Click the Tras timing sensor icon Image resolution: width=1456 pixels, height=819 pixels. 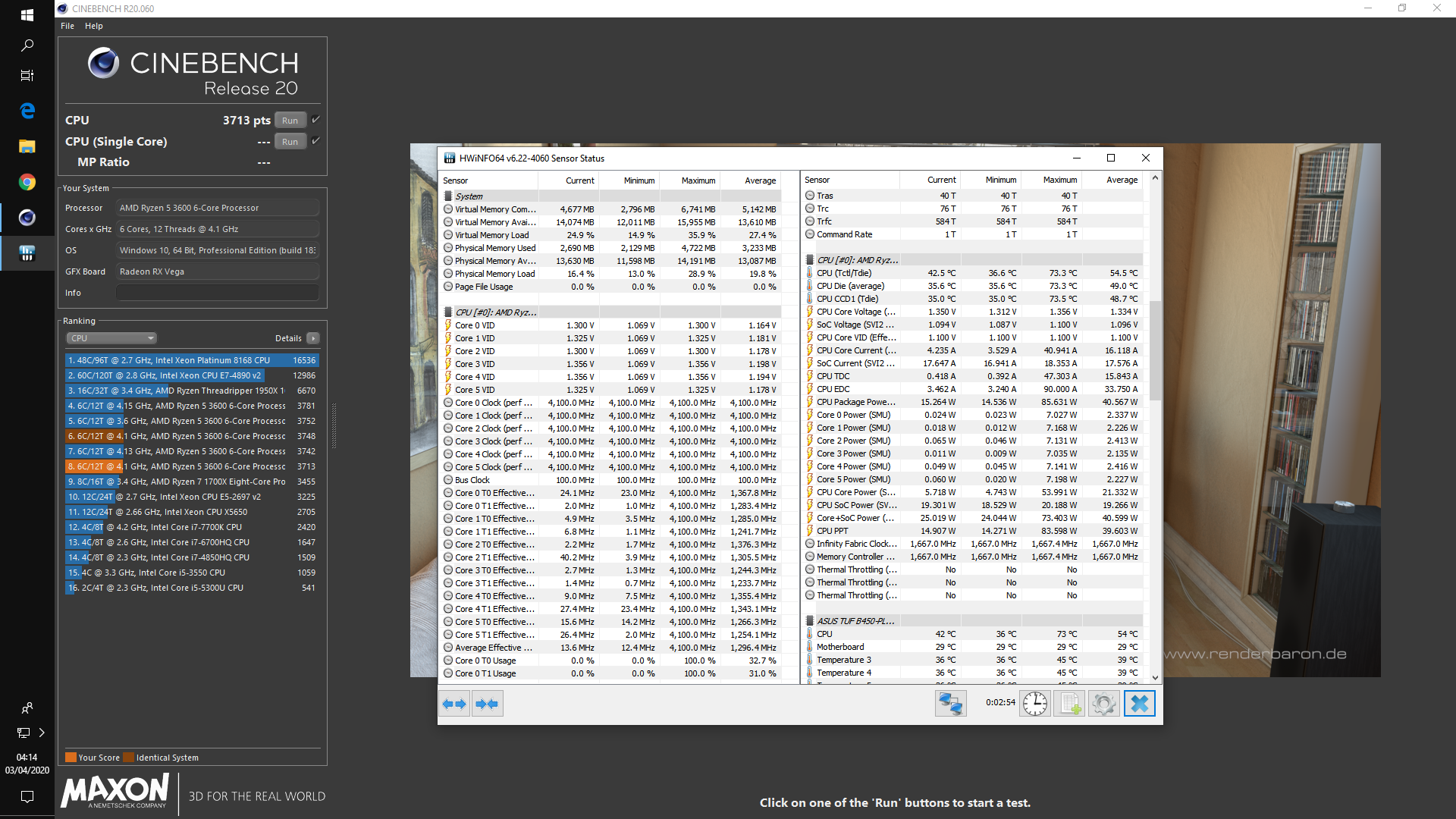click(x=810, y=196)
